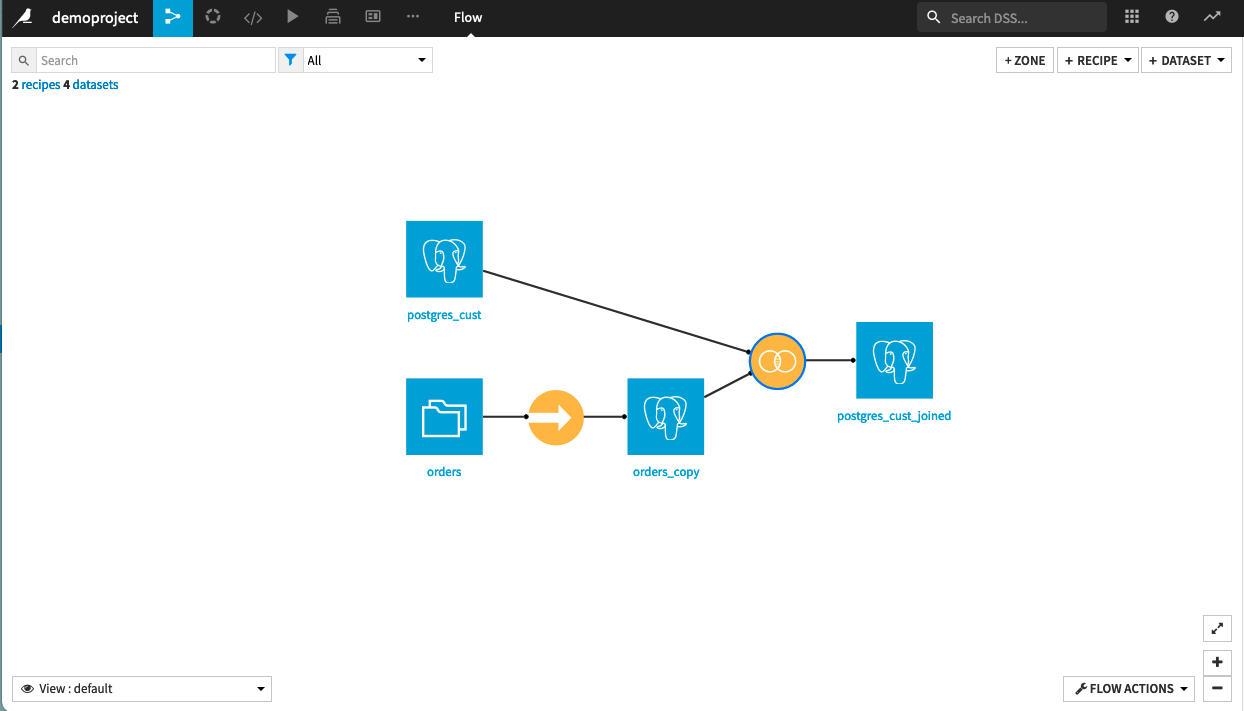Click the demoproject project name

pyautogui.click(x=95, y=17)
